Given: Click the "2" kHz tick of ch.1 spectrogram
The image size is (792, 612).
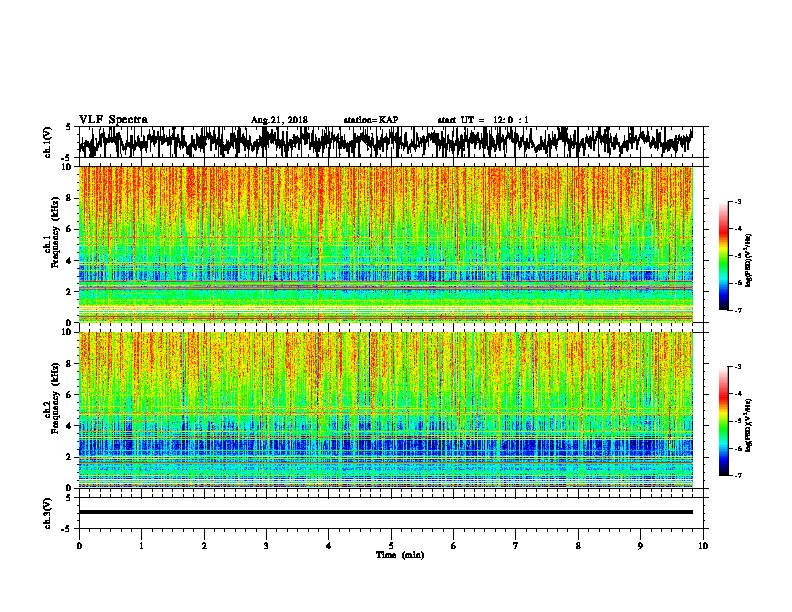Looking at the screenshot, I should point(71,291).
